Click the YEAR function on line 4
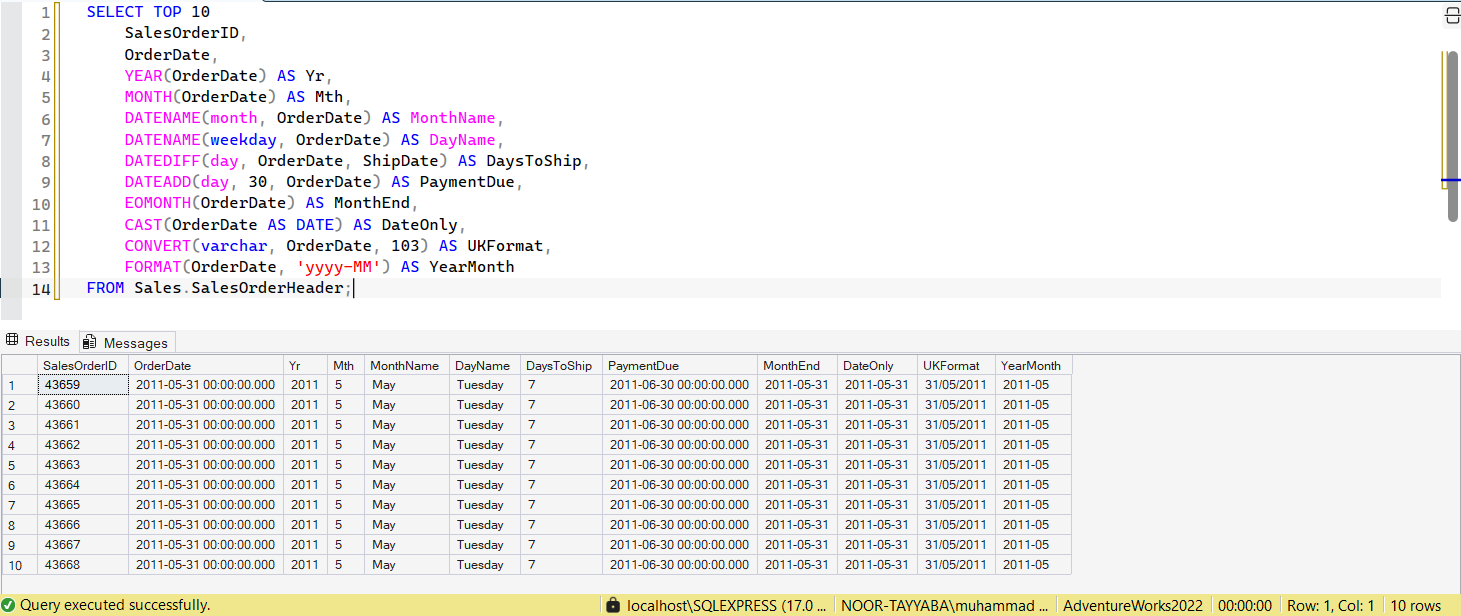The width and height of the screenshot is (1461, 616). click(x=143, y=76)
